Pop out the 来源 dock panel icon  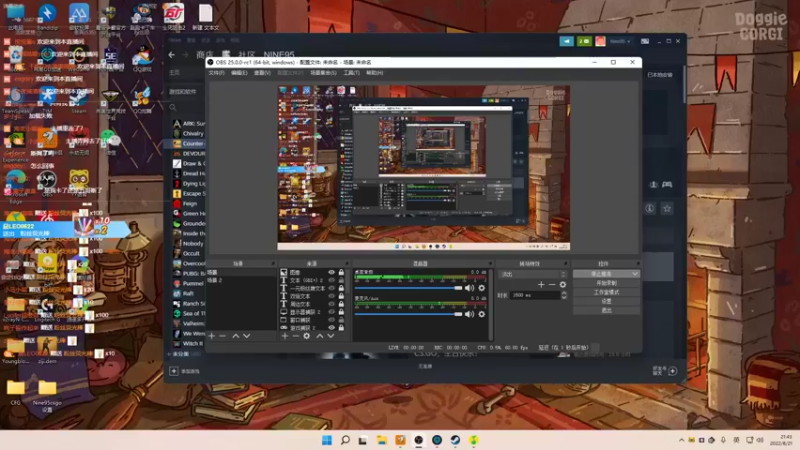click(347, 264)
